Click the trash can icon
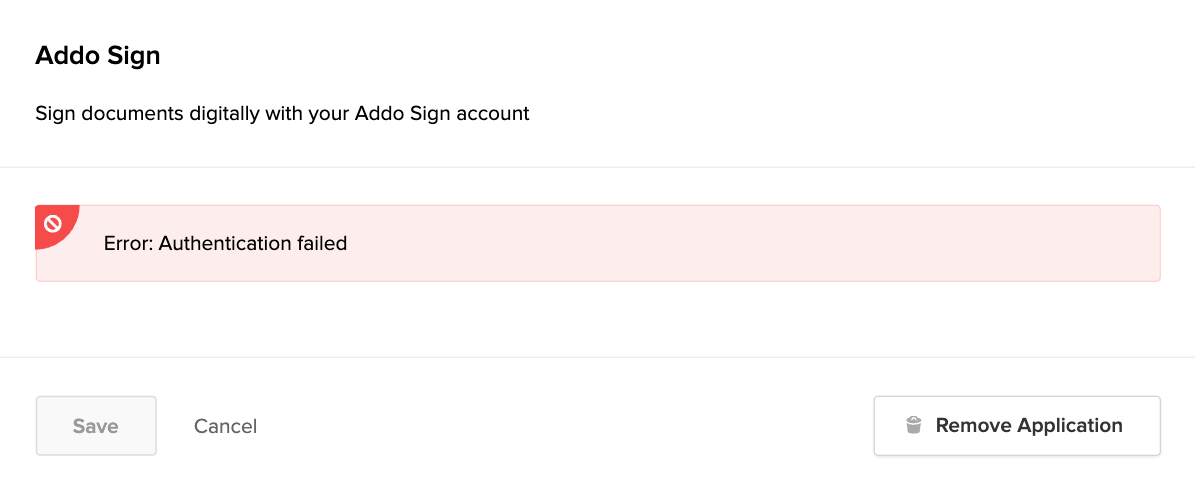1195x491 pixels. (x=913, y=425)
